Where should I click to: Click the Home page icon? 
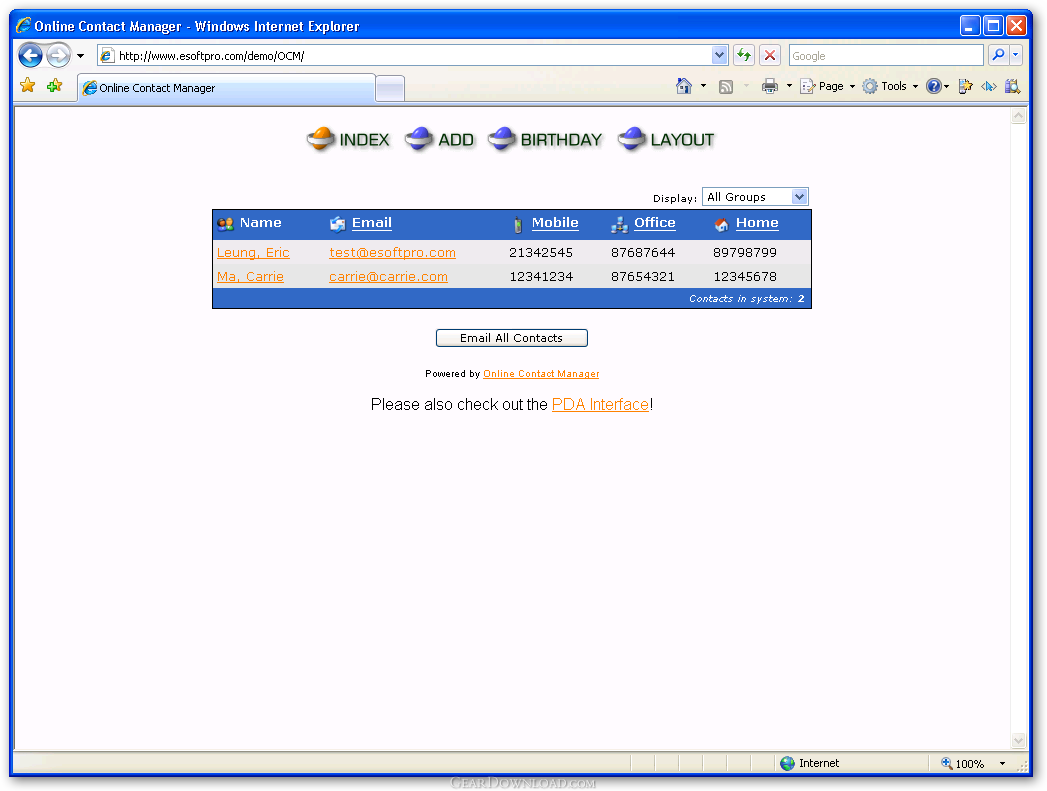click(684, 86)
